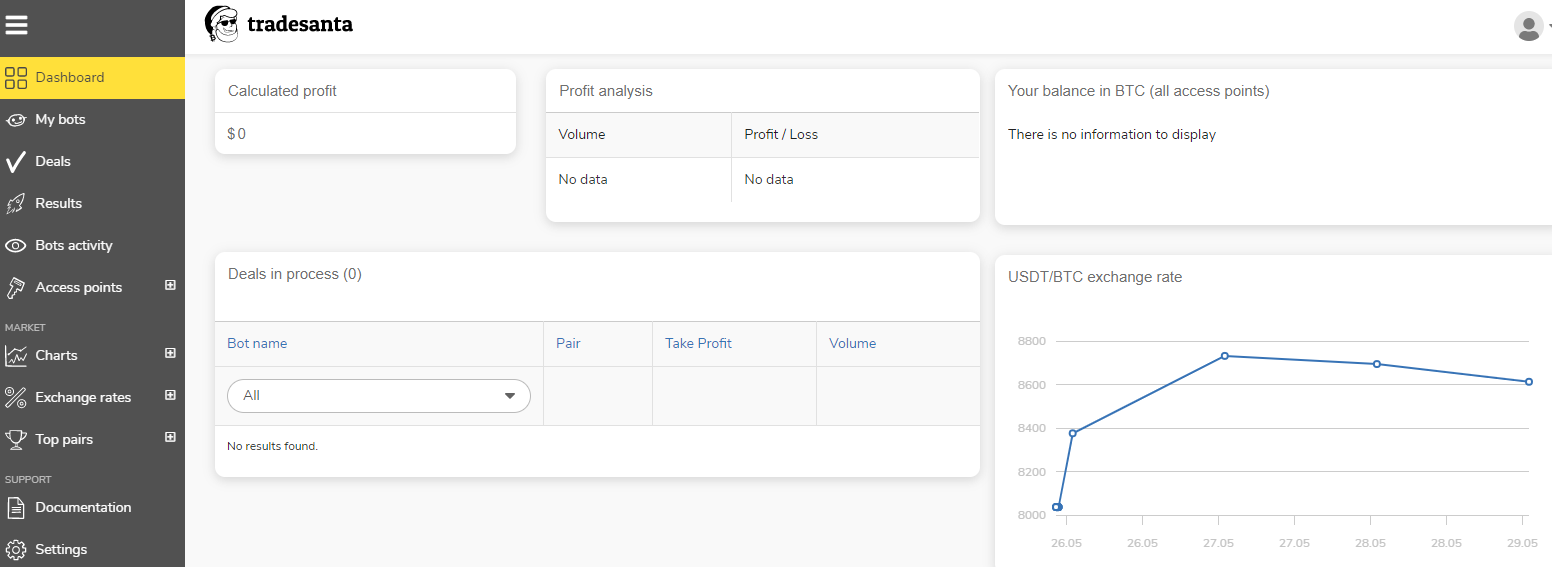
Task: Open the user account menu
Action: 1529,26
